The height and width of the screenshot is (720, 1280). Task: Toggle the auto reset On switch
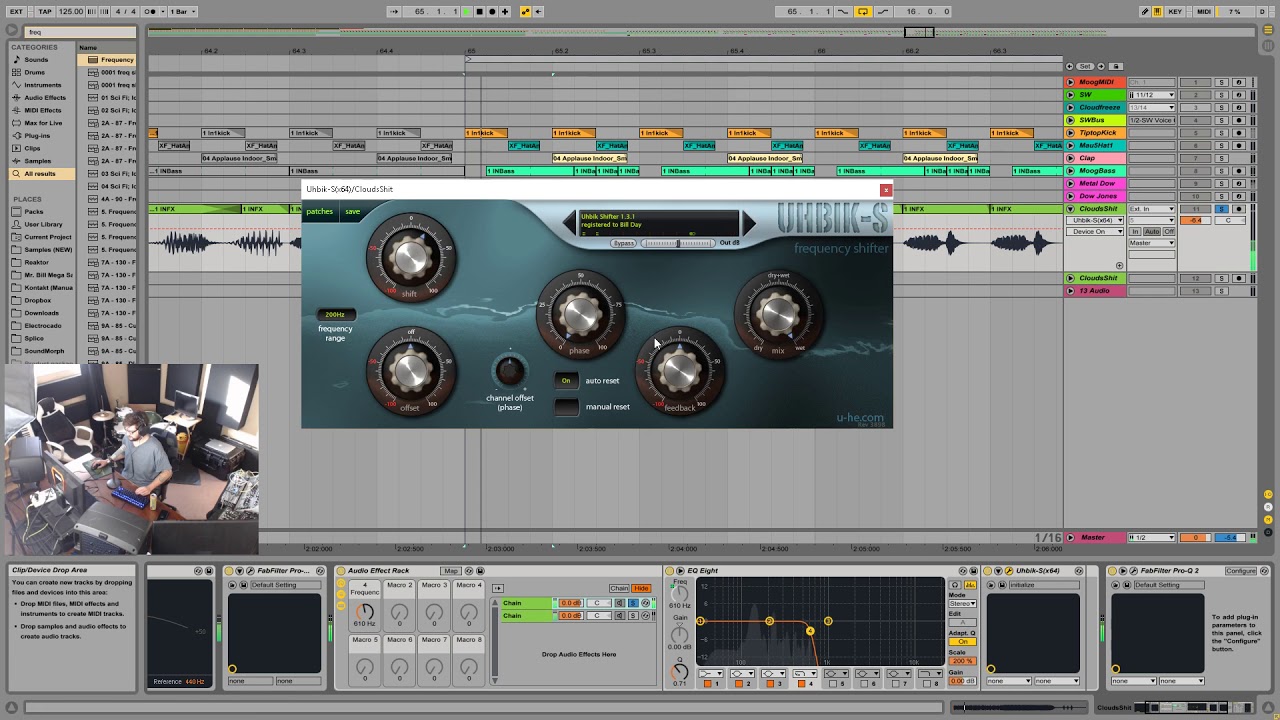click(566, 381)
